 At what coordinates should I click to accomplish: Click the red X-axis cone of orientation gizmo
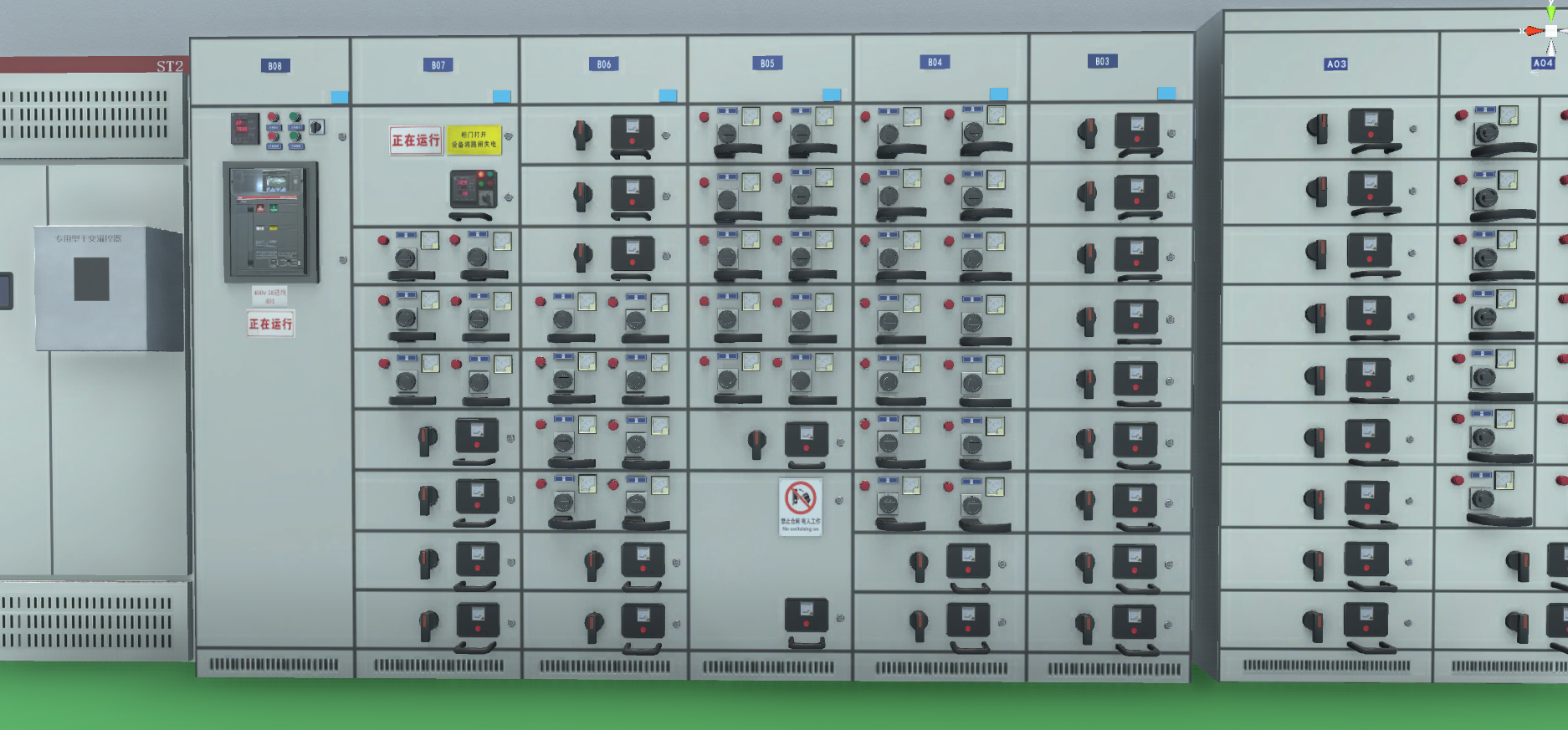pos(1533,31)
